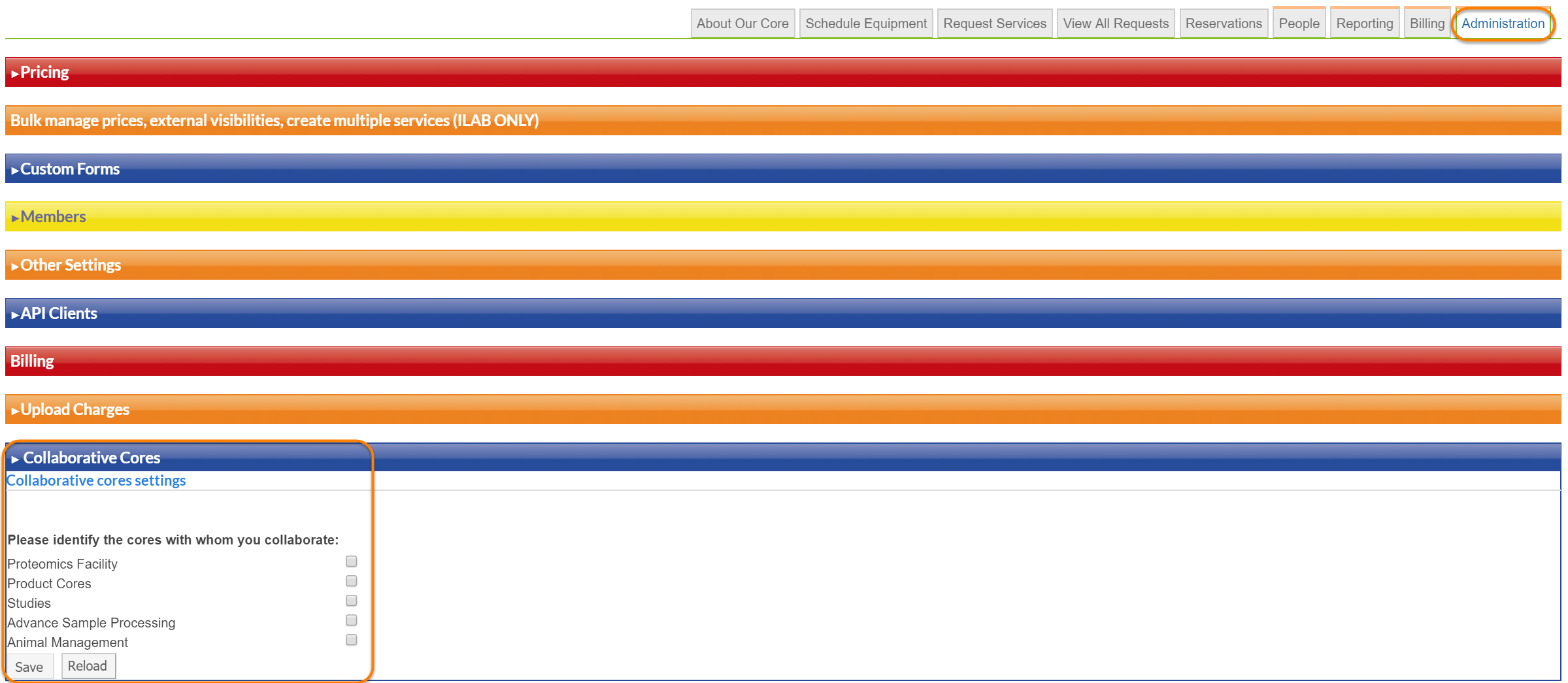Check the Product Cores checkbox
This screenshot has width=1568, height=683.
tap(351, 581)
